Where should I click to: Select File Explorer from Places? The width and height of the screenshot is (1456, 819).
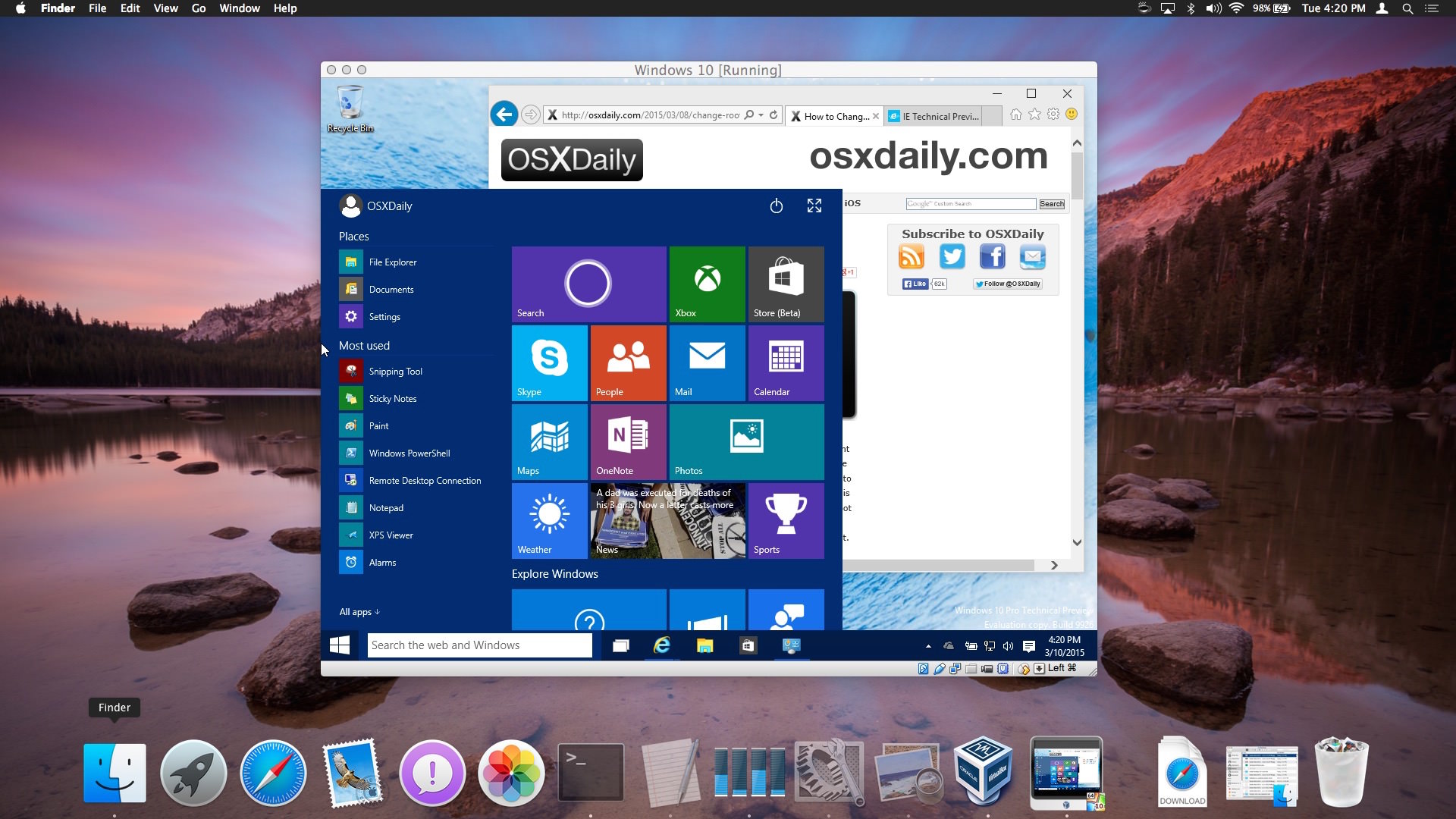[392, 261]
